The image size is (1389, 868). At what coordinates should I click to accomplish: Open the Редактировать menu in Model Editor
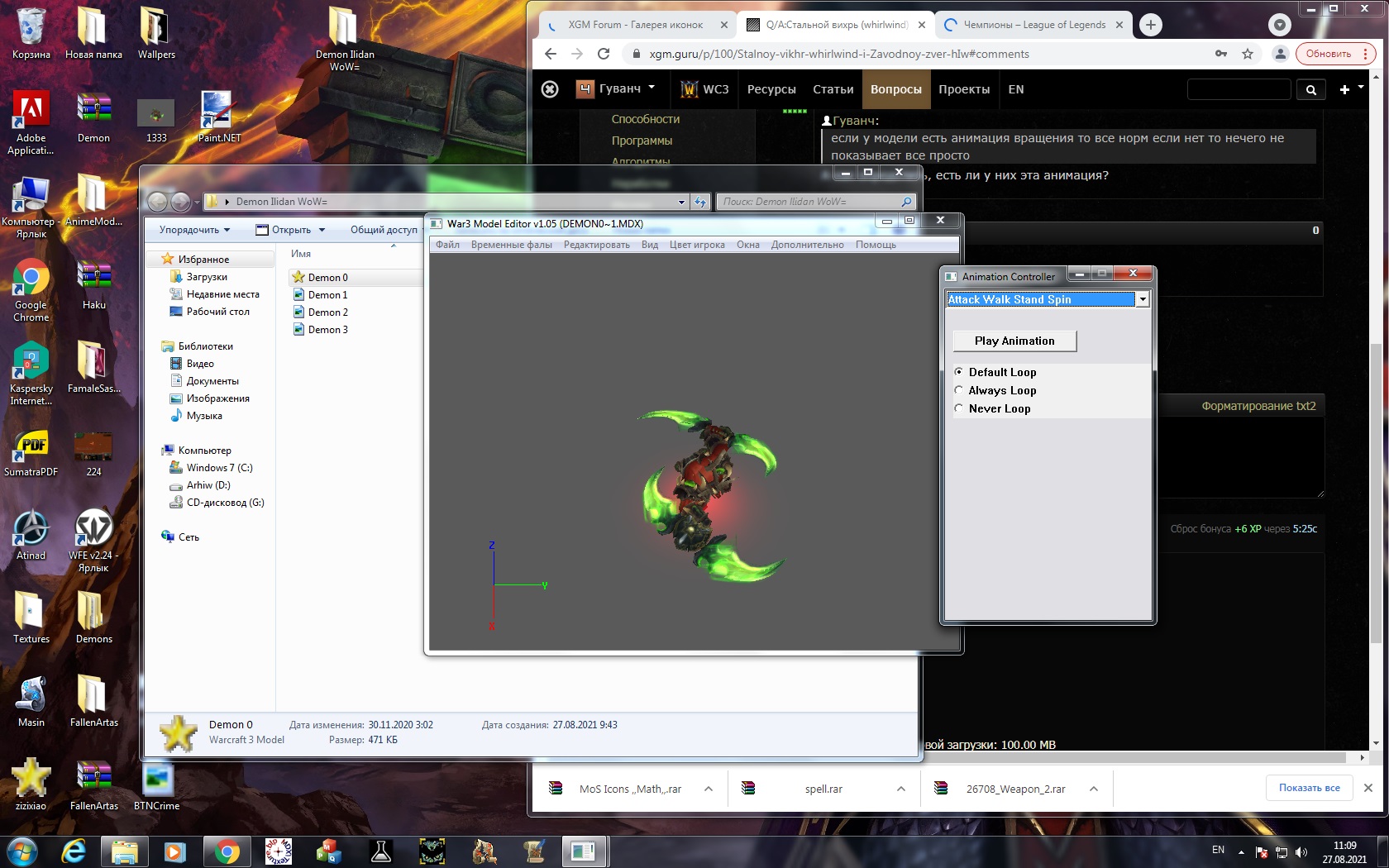point(596,245)
